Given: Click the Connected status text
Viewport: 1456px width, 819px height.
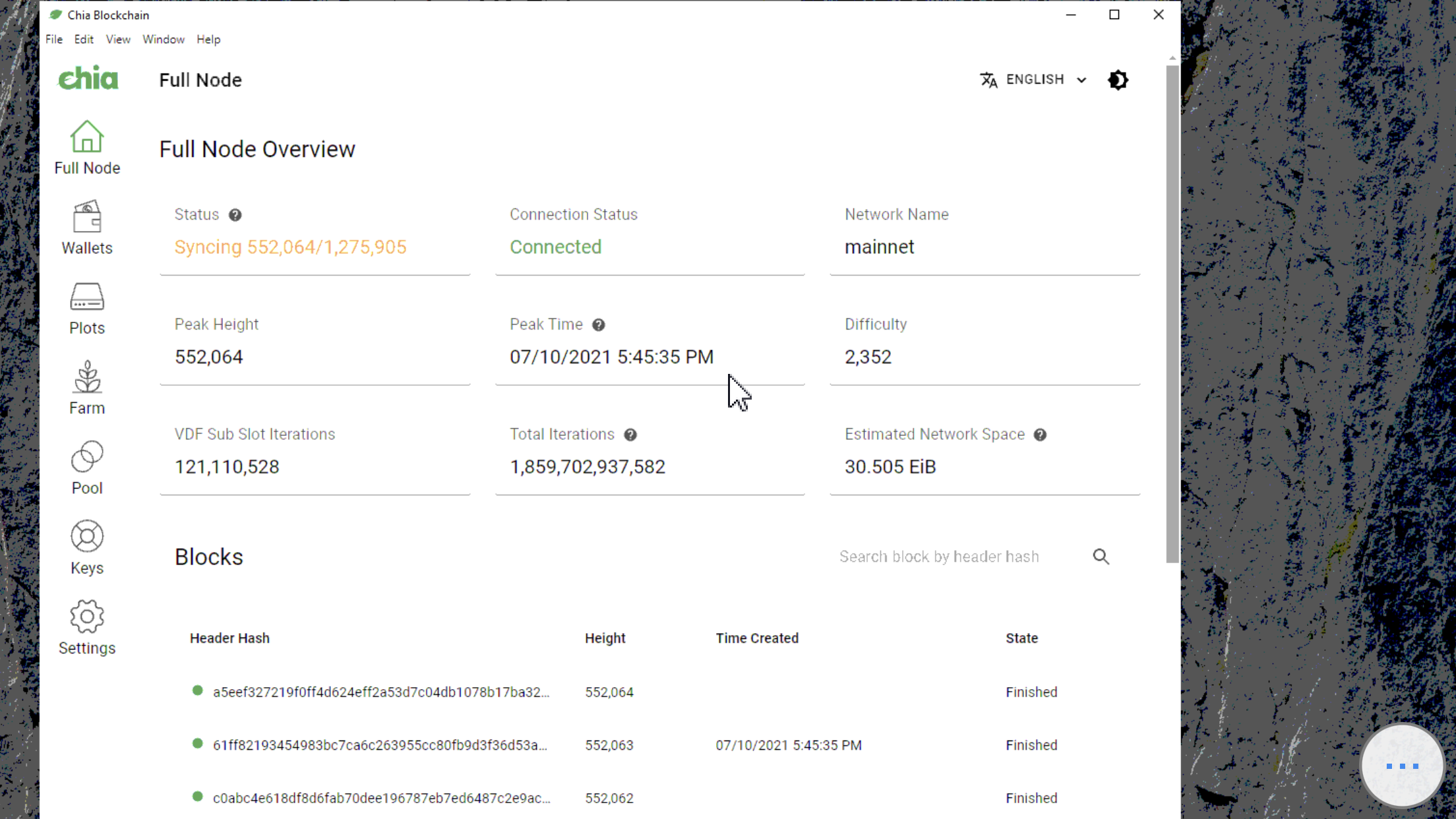Looking at the screenshot, I should coord(555,247).
